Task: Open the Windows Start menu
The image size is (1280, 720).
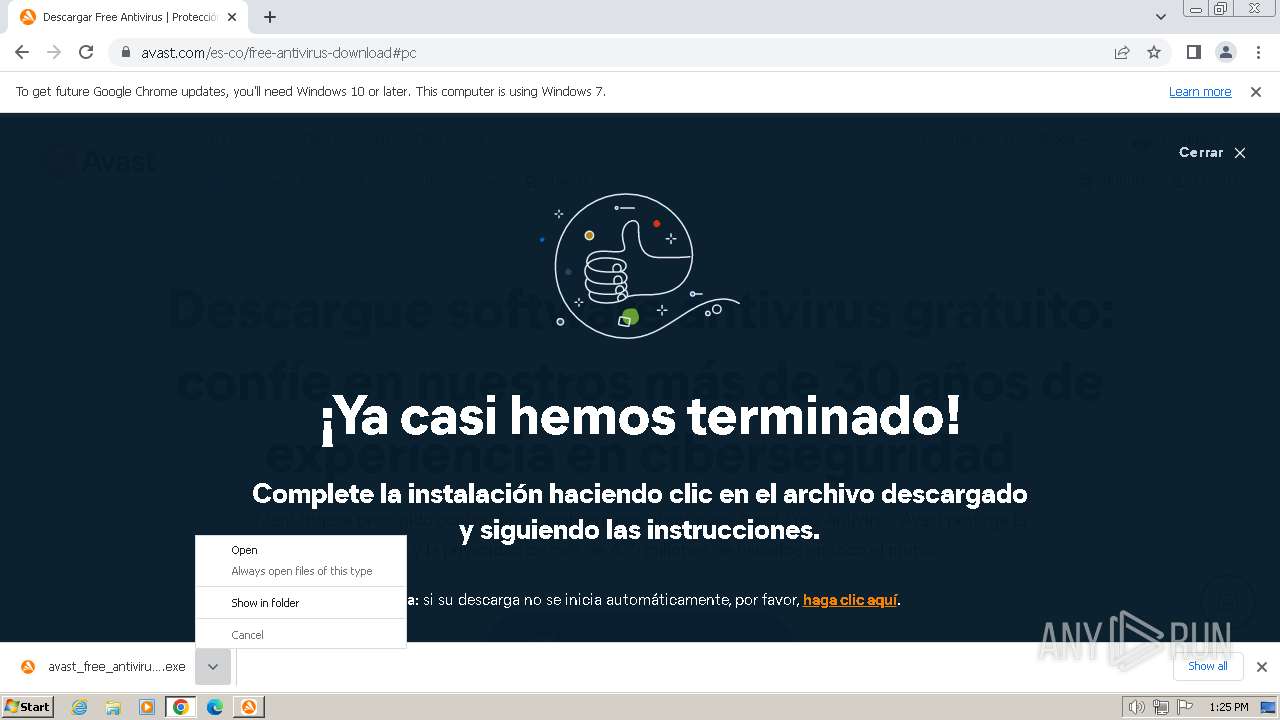Action: (x=28, y=707)
